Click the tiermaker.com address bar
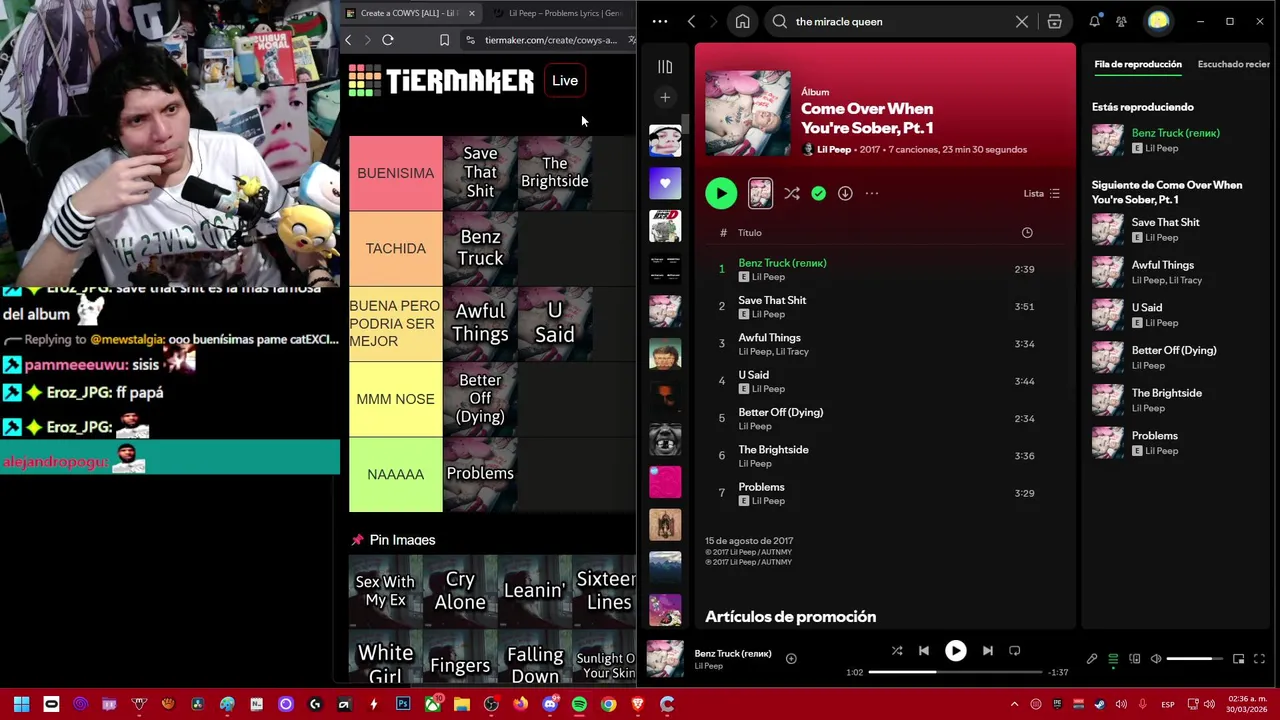Image resolution: width=1280 pixels, height=720 pixels. 550,40
